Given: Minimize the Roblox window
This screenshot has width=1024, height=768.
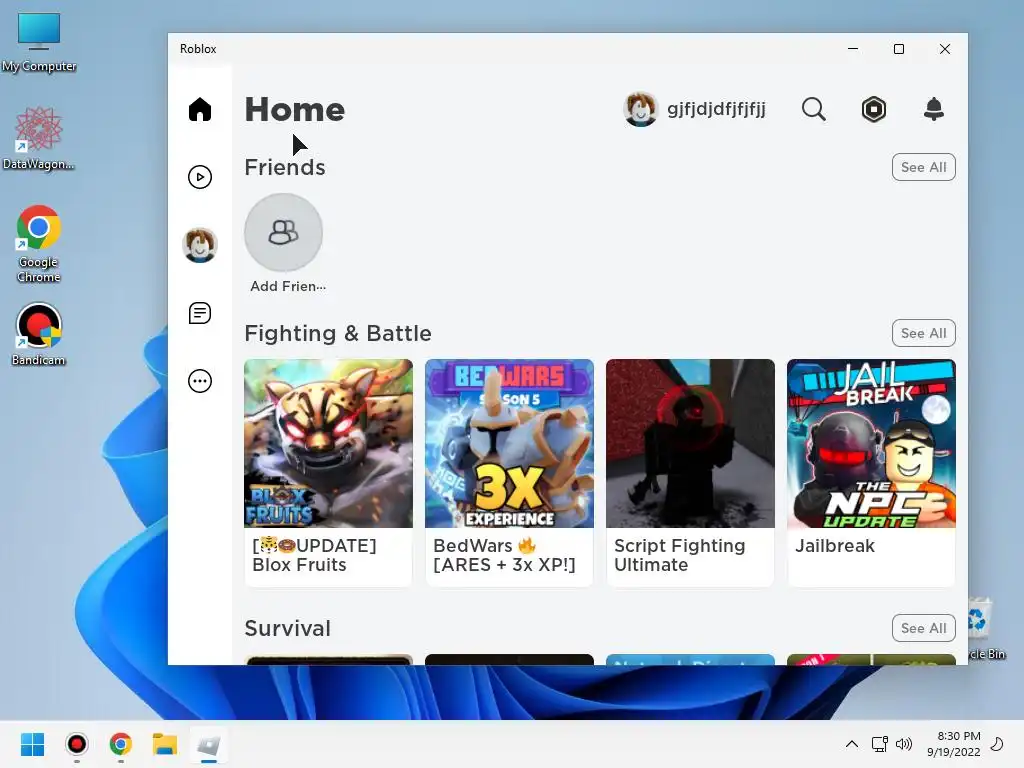Looking at the screenshot, I should point(853,49).
